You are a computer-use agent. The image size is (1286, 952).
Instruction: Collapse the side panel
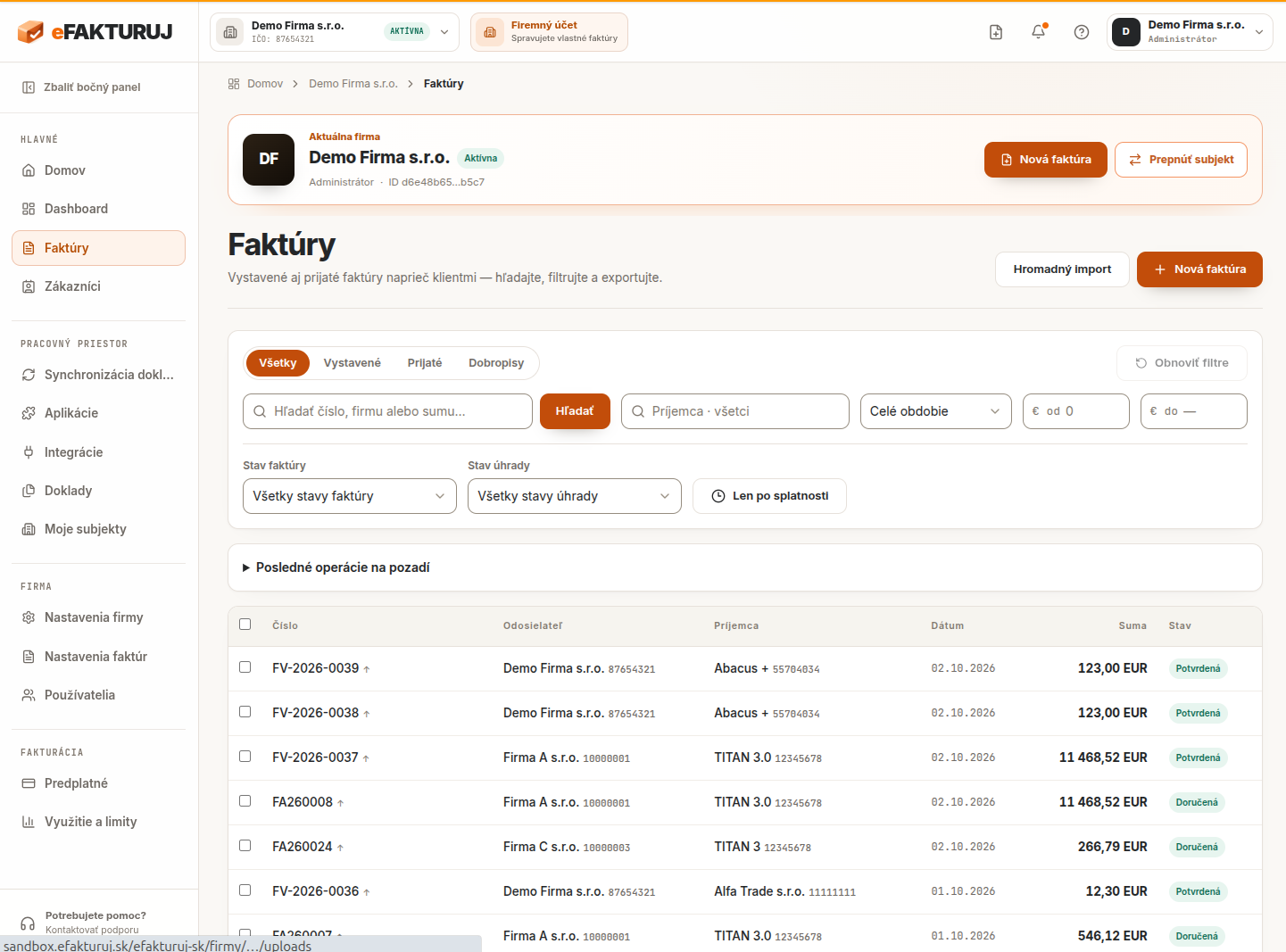[81, 87]
